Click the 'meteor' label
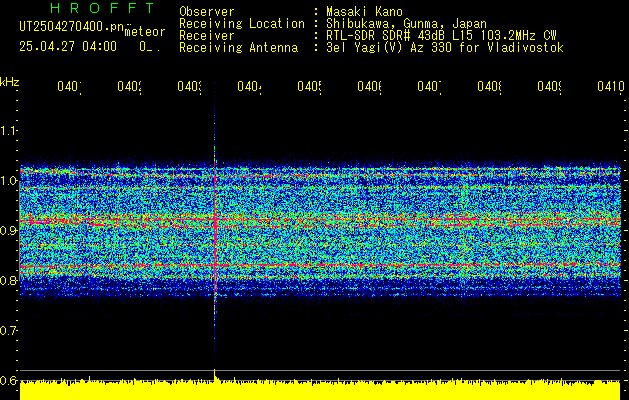This screenshot has height=400, width=629. (145, 32)
